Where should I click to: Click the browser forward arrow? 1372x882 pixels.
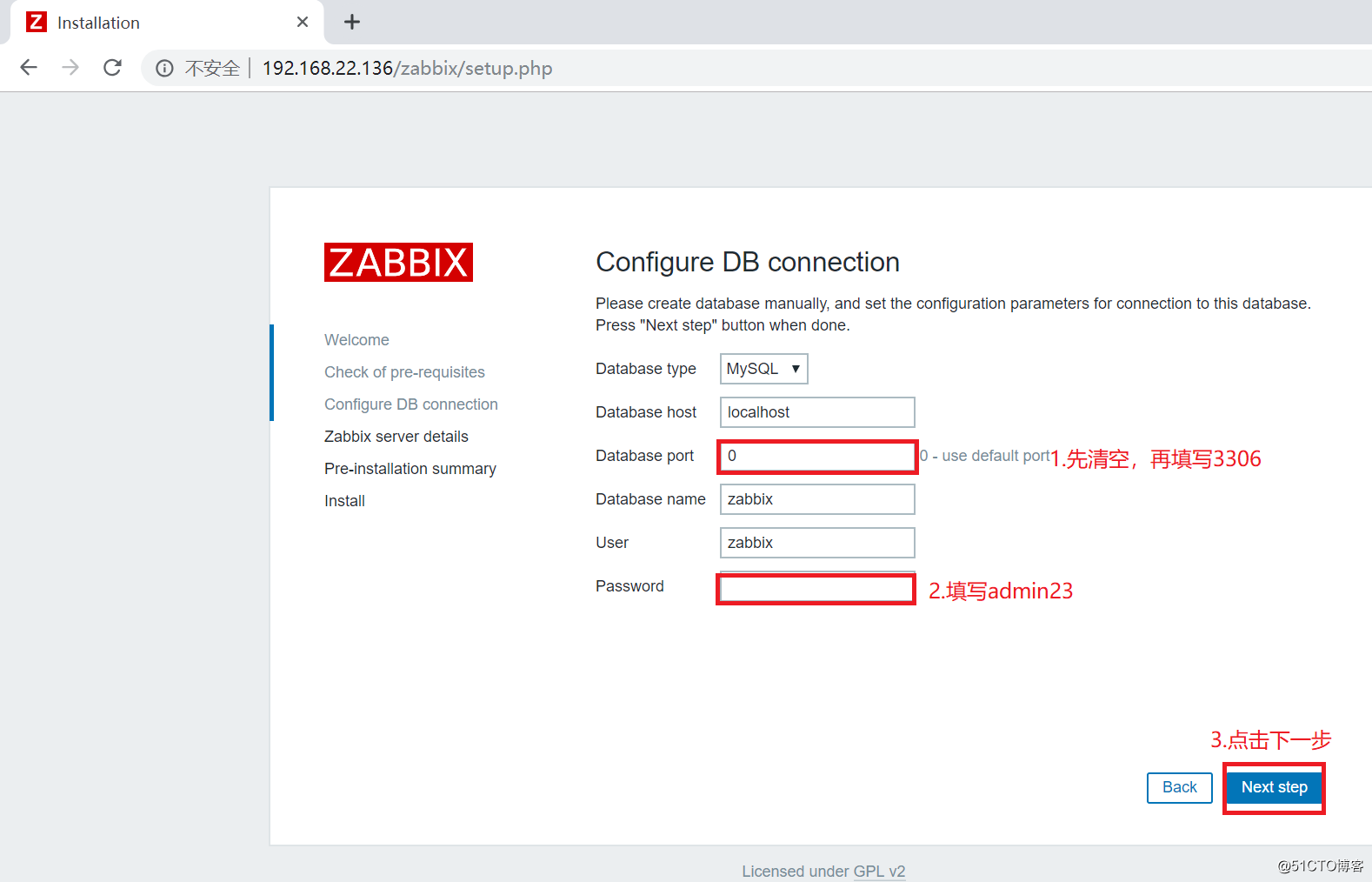[x=70, y=68]
